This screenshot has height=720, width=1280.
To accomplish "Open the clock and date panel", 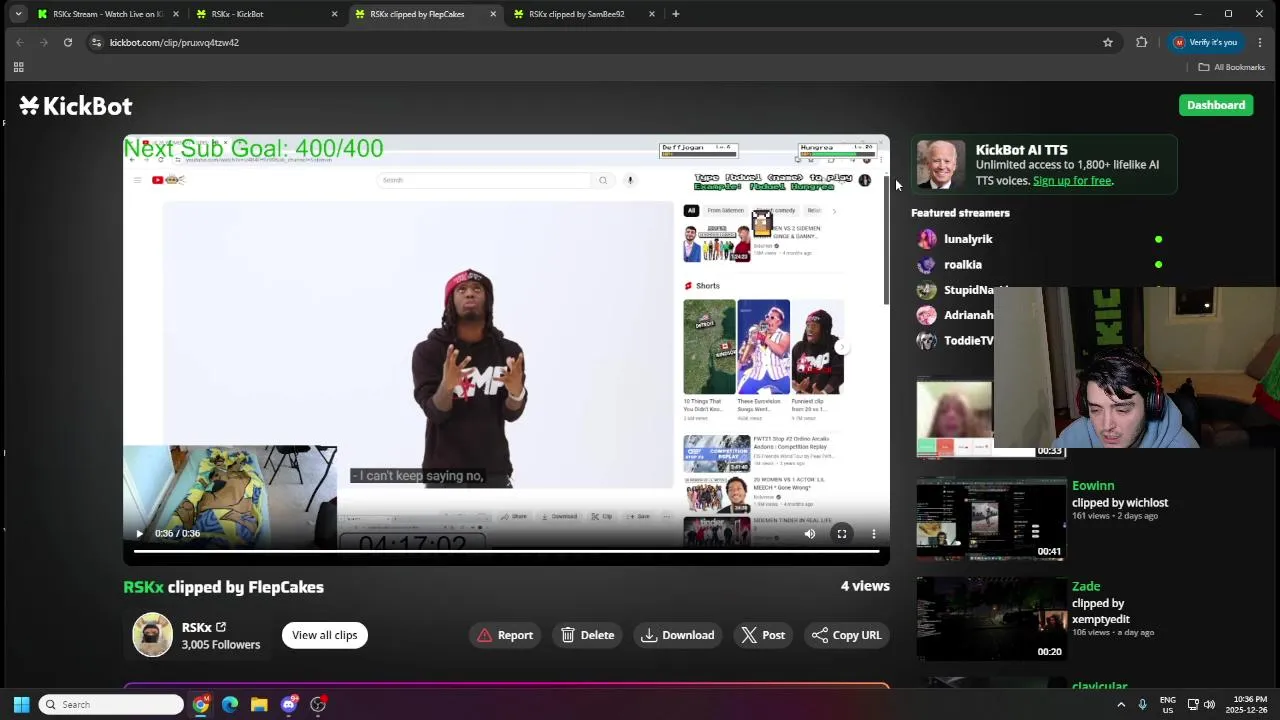I will [x=1251, y=704].
